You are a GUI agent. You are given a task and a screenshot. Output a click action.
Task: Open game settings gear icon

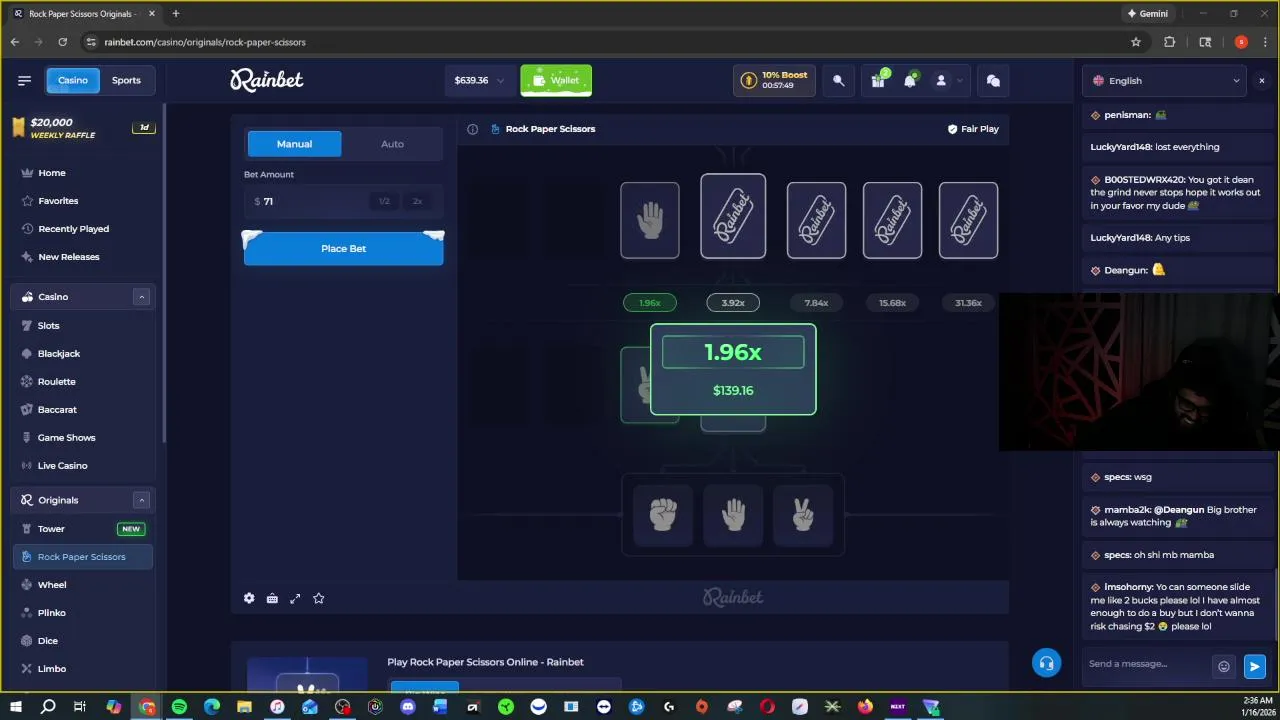249,598
